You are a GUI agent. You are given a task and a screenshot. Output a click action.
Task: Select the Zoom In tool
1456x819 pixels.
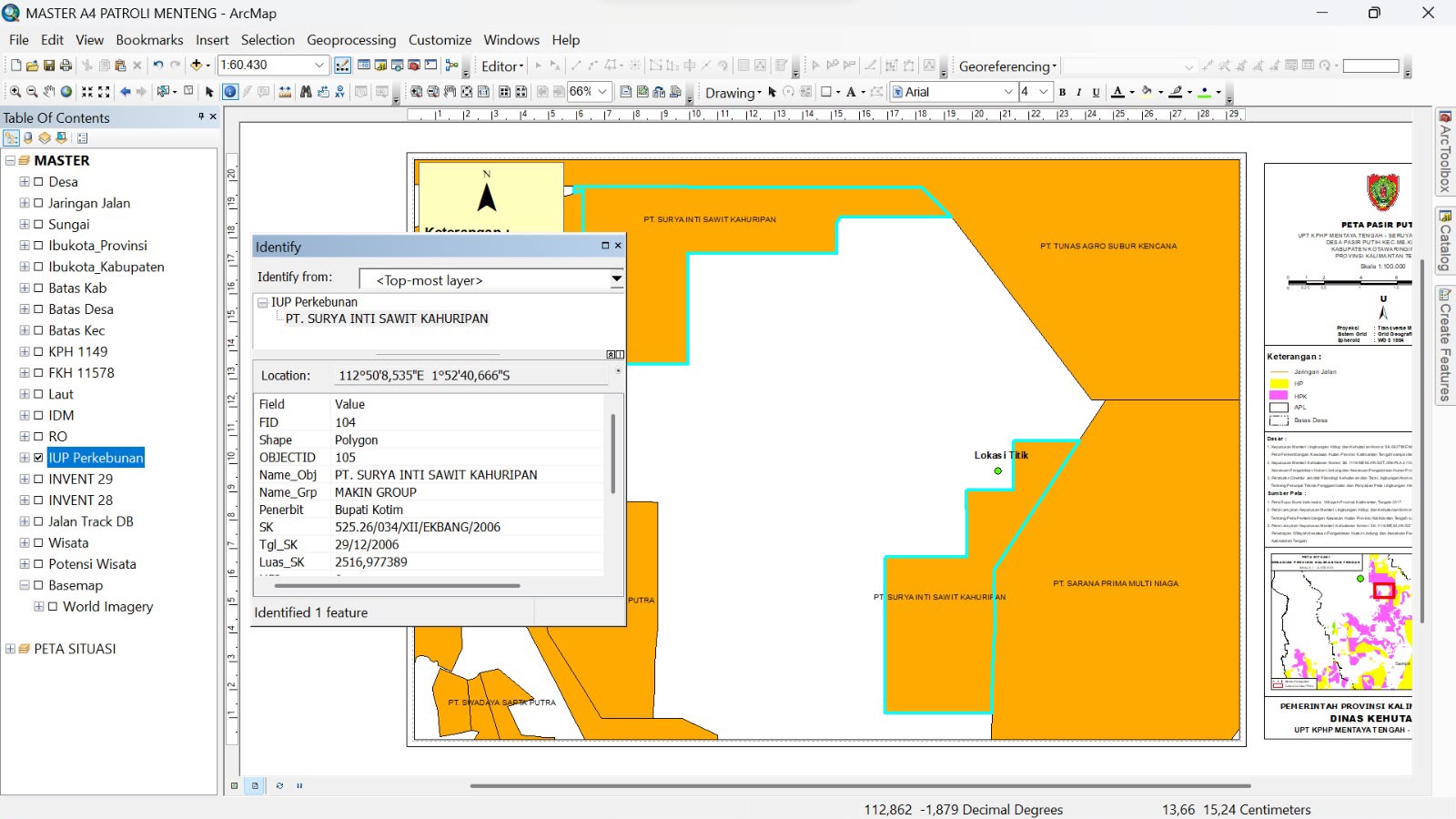point(15,92)
